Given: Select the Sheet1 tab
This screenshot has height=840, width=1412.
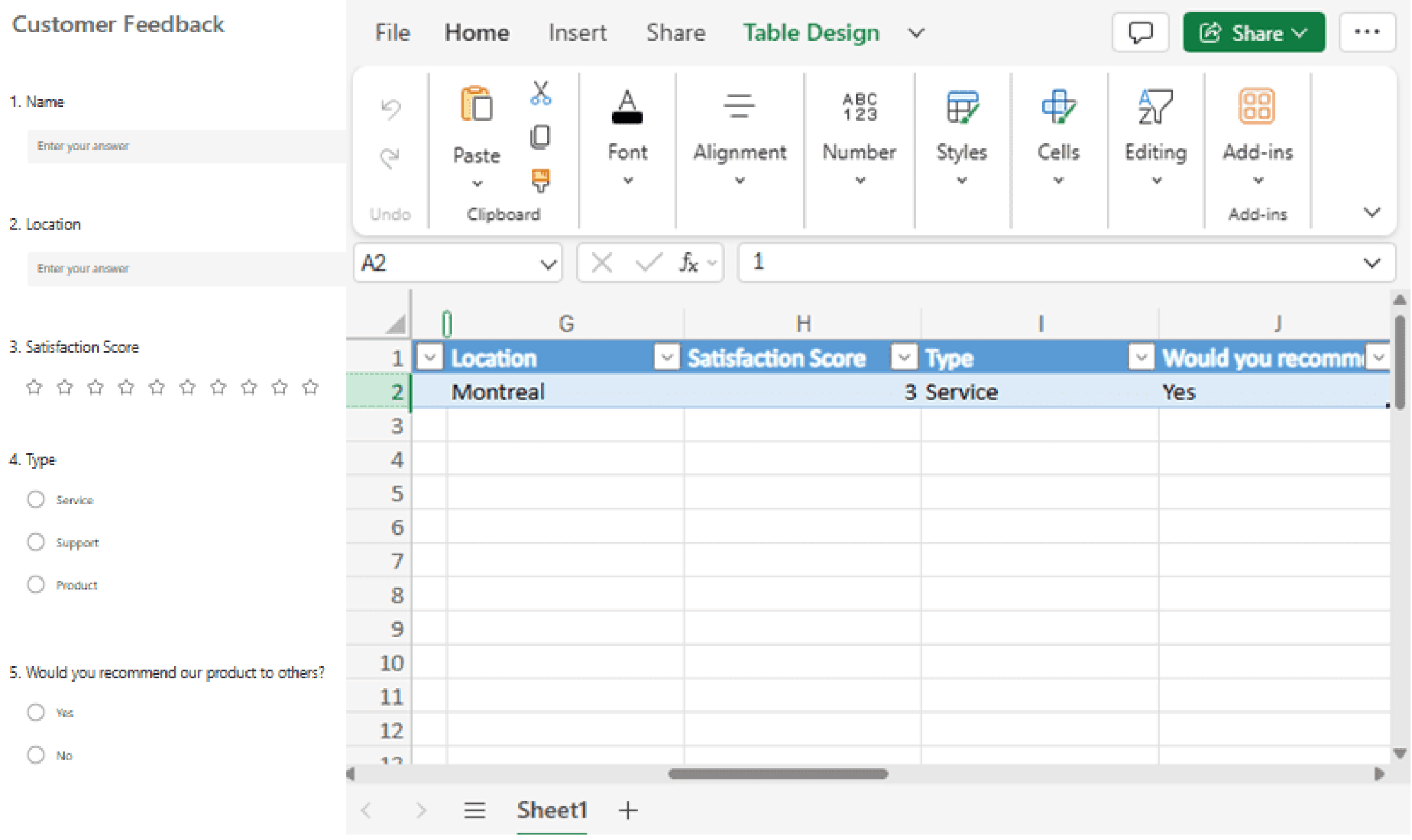Looking at the screenshot, I should pos(552,810).
